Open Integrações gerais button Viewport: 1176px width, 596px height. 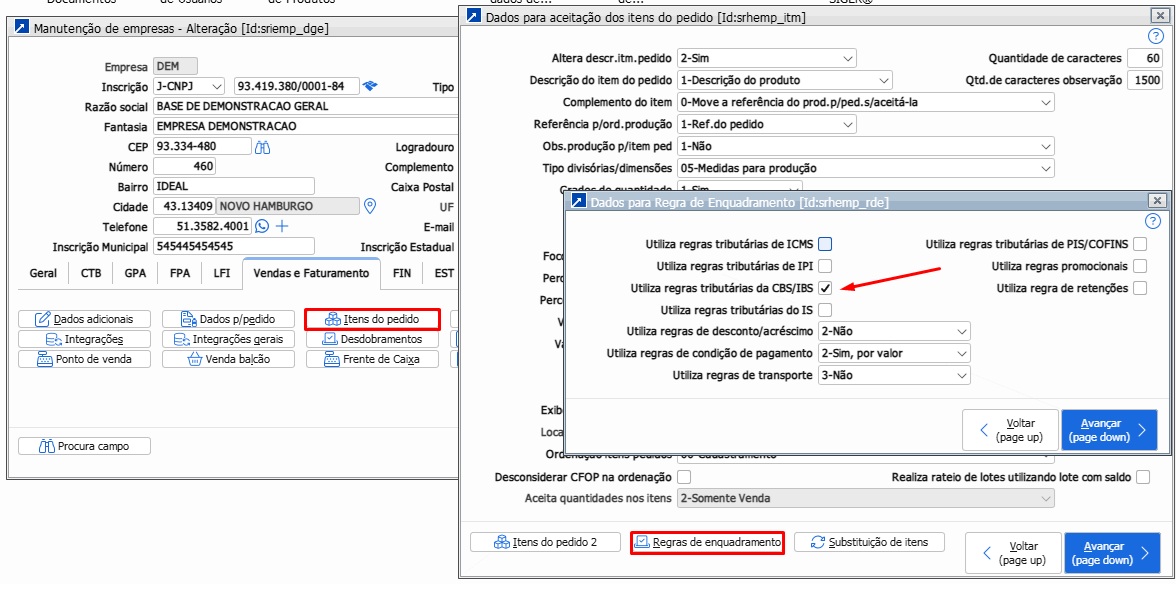coord(230,339)
